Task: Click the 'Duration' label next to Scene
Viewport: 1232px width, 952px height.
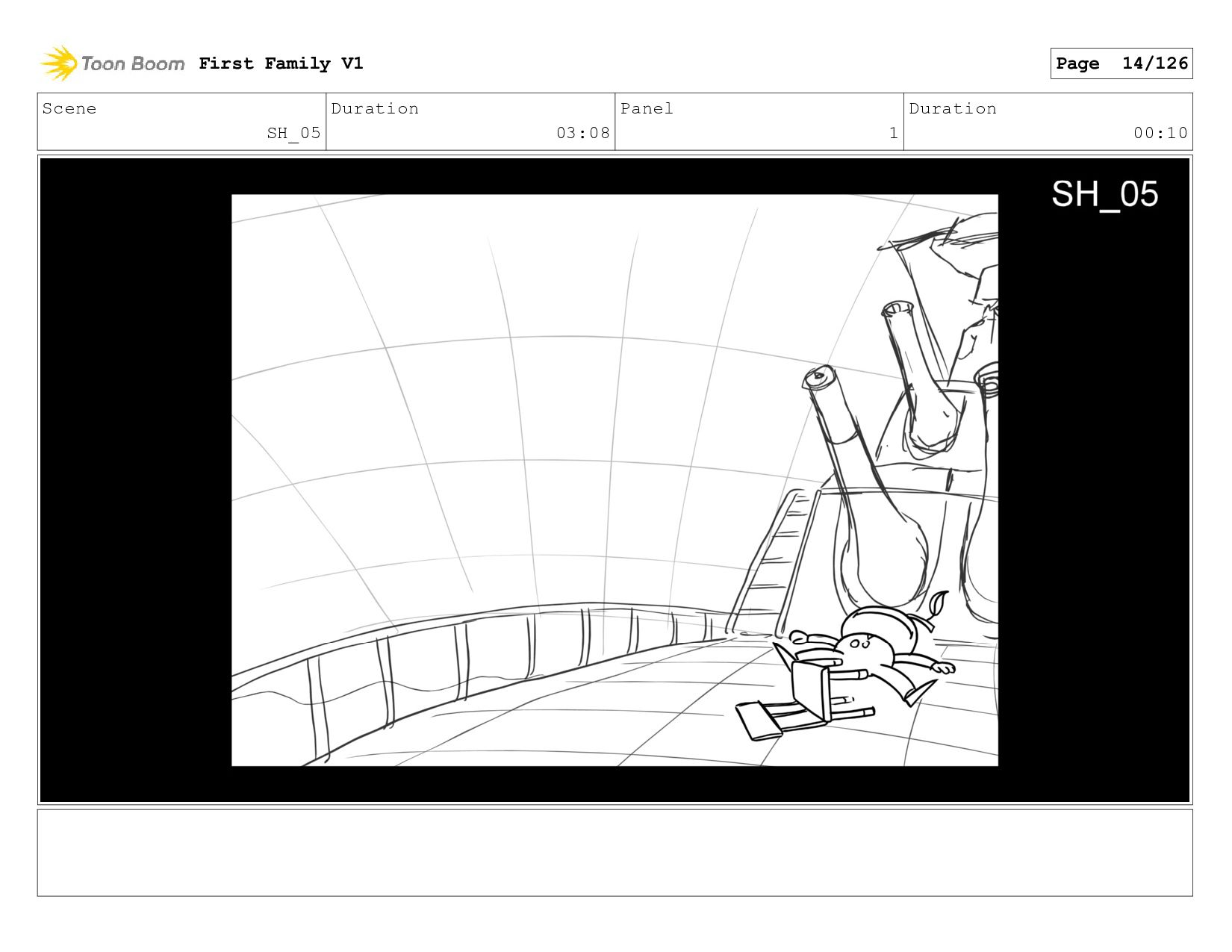Action: click(375, 109)
